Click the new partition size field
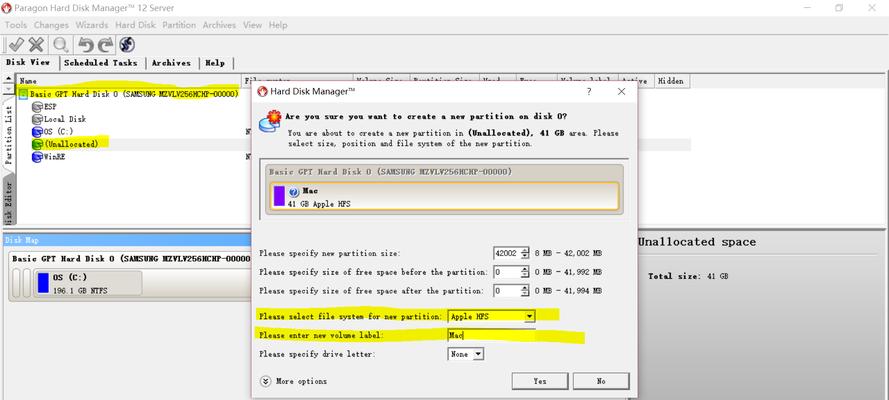Image resolution: width=889 pixels, height=400 pixels. (507, 253)
